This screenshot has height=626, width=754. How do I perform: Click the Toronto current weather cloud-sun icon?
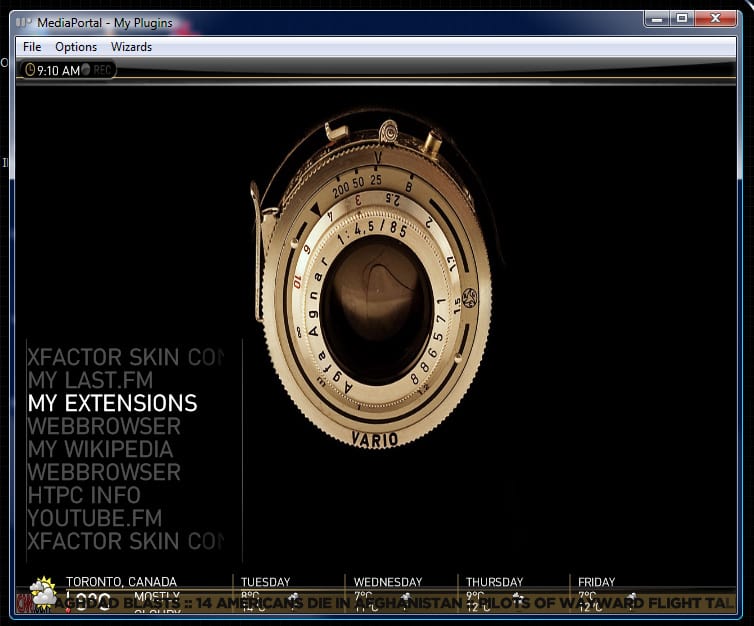(43, 592)
